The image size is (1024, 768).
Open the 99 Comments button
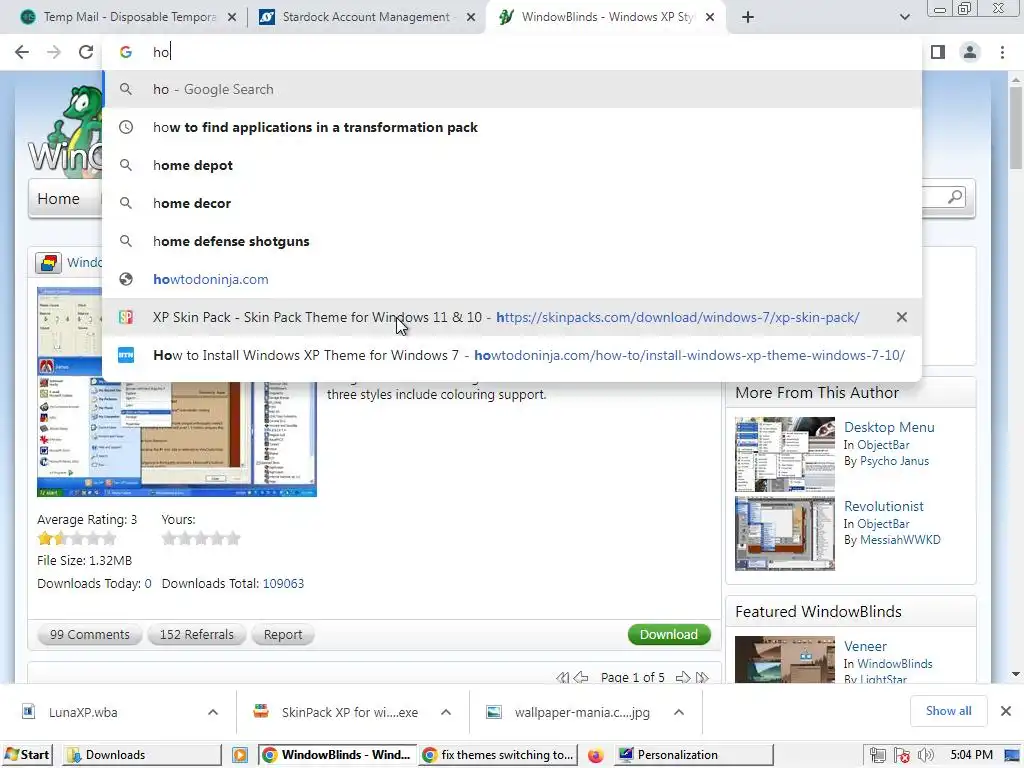89,635
